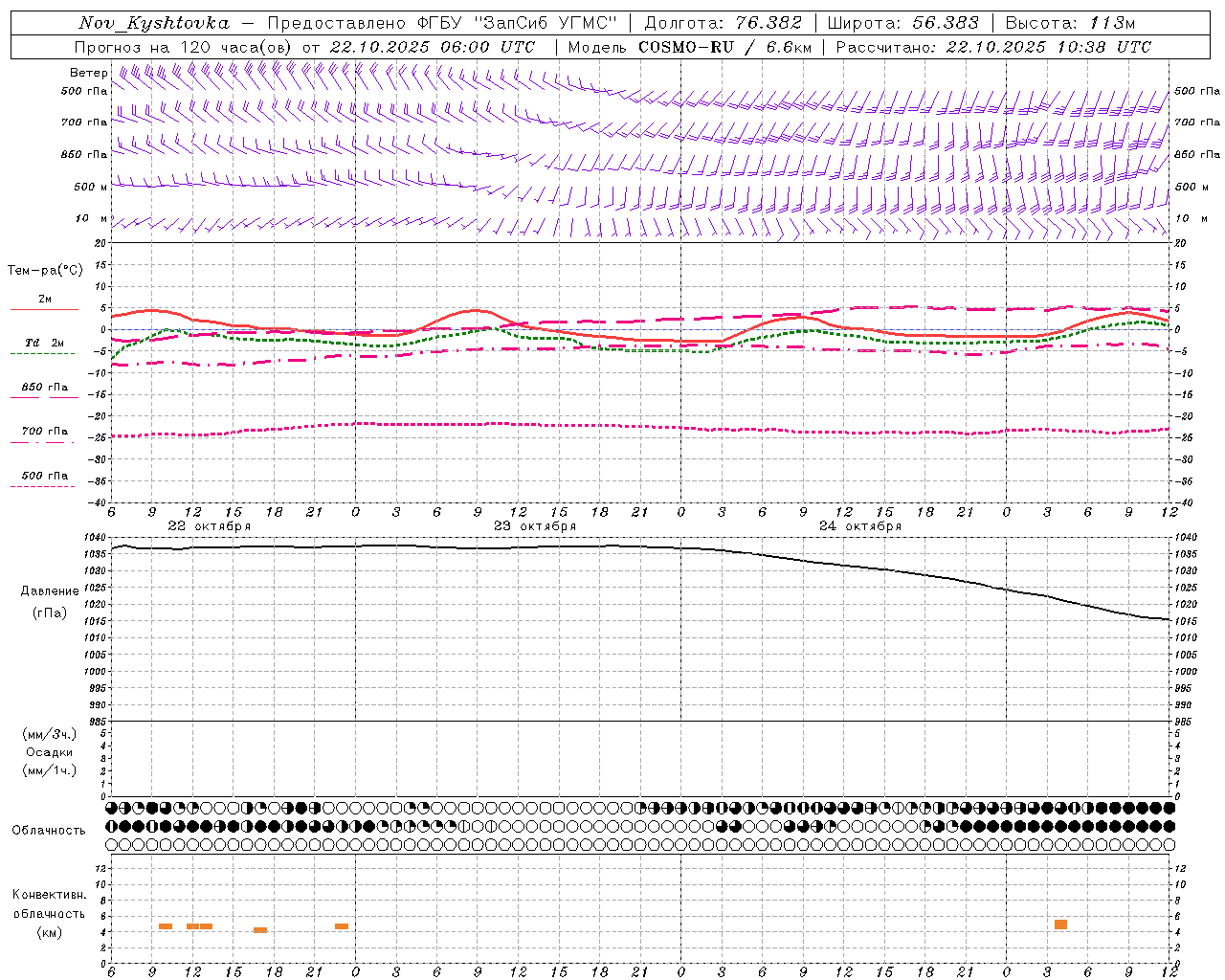
Task: Click '(гПа)' unit under Давление
Action: (50, 613)
